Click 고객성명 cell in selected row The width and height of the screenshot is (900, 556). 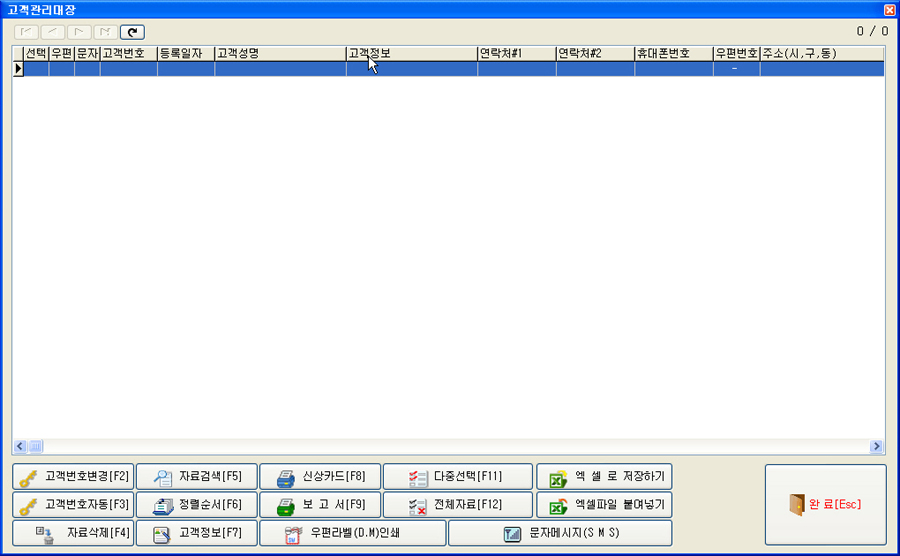(281, 69)
